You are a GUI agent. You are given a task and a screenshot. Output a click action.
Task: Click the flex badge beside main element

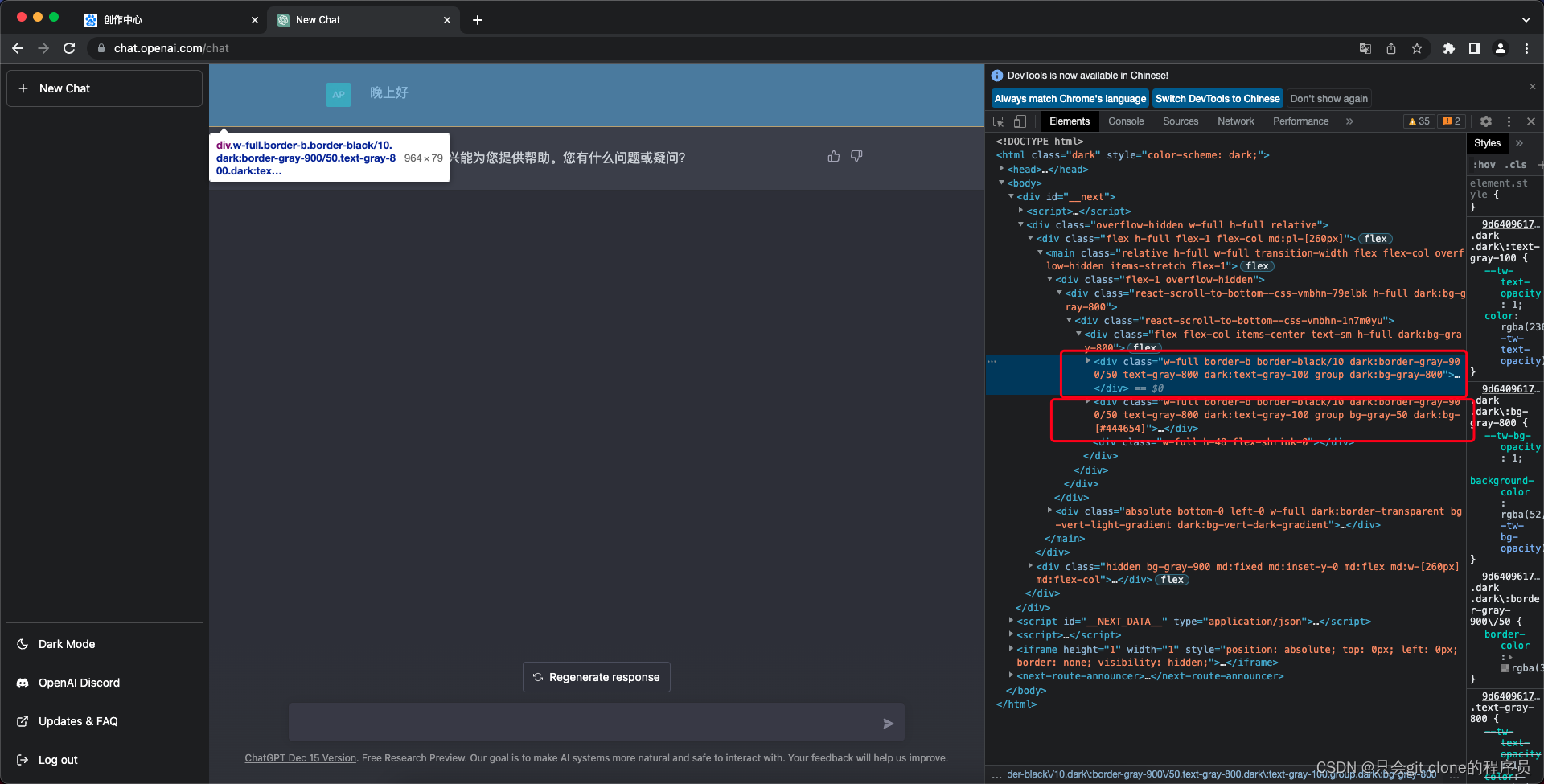(x=1258, y=266)
